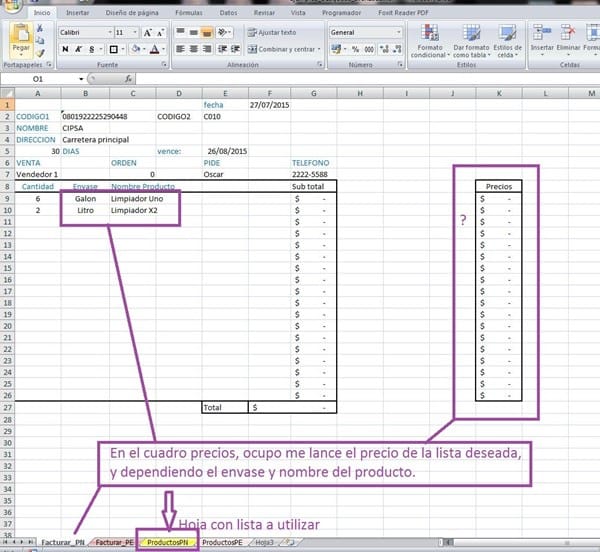The image size is (600, 552).
Task: Center text horizontally in Alineación group
Action: [194, 49]
